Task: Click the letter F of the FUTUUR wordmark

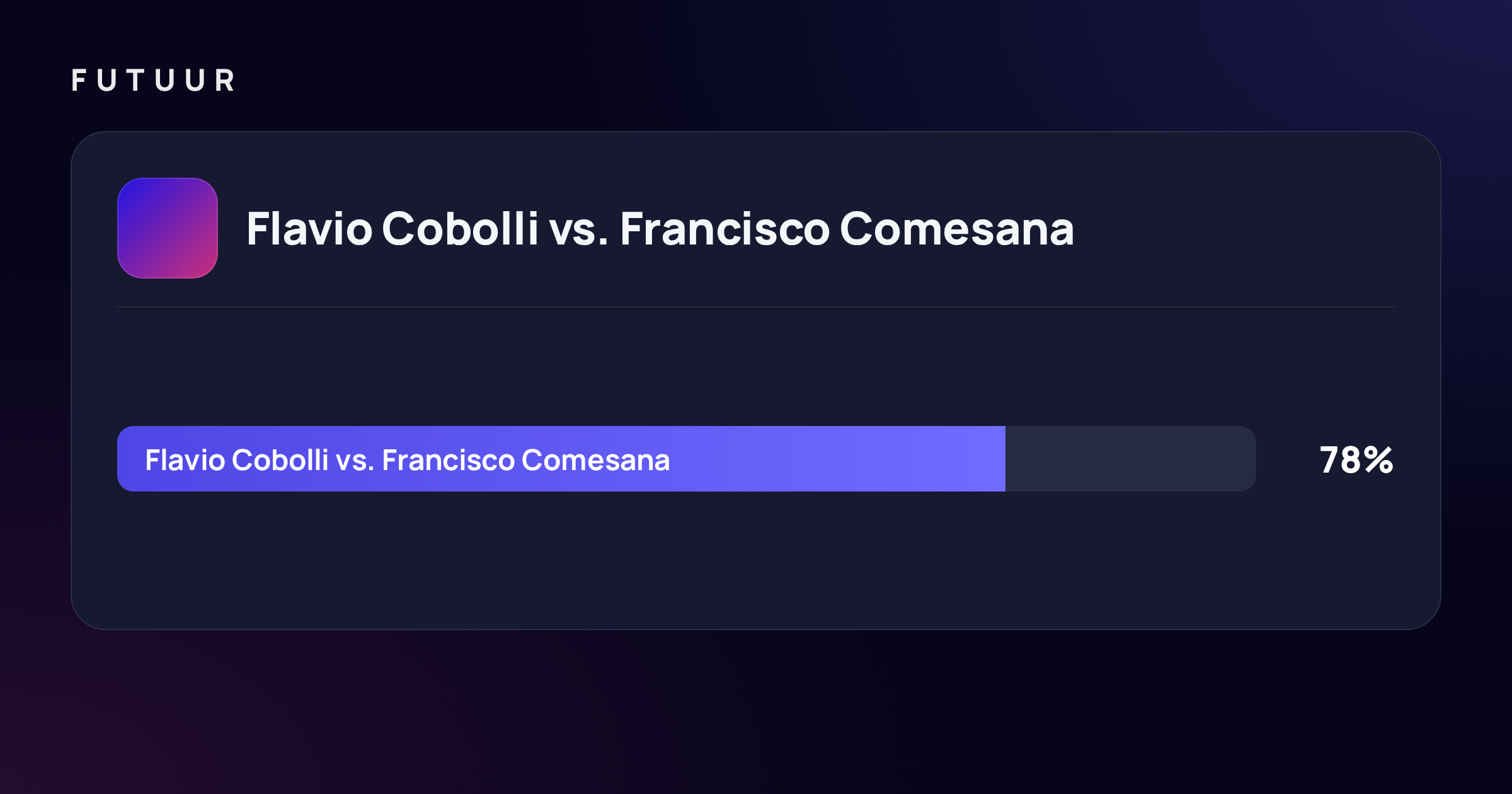Action: 79,81
